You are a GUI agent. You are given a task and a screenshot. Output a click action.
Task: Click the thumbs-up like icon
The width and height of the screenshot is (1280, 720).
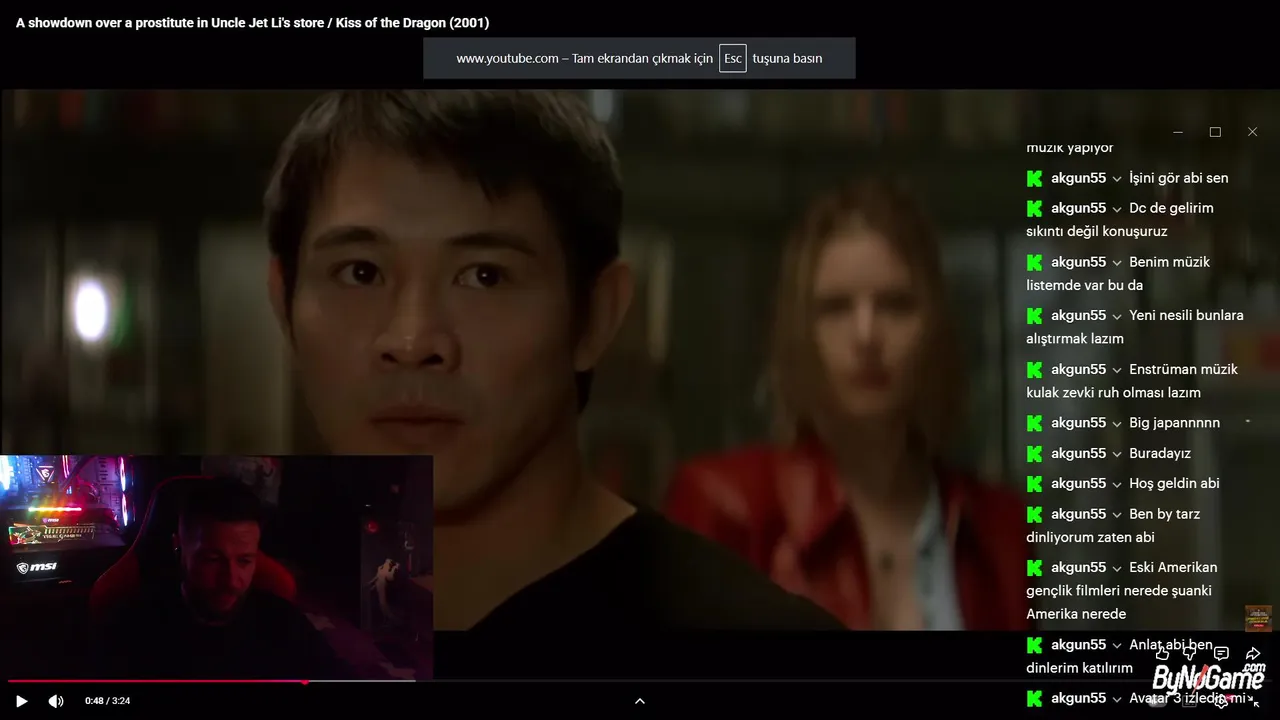(x=1162, y=653)
